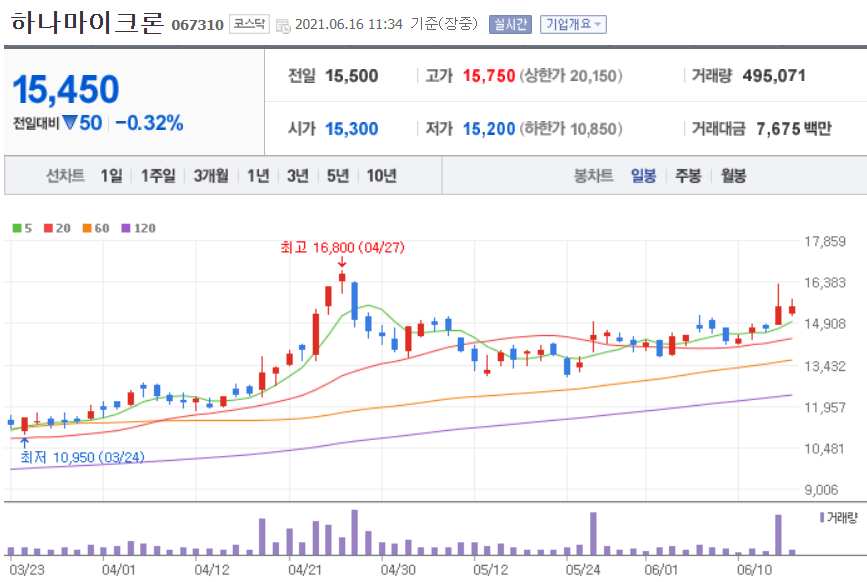This screenshot has height=582, width=867.
Task: Click the high price 15,750
Action: click(489, 76)
